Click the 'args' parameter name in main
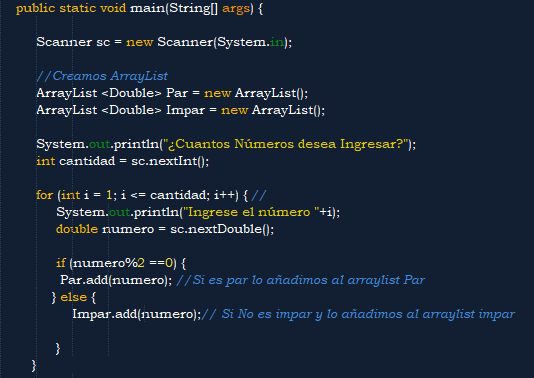This screenshot has width=534, height=378. click(236, 9)
